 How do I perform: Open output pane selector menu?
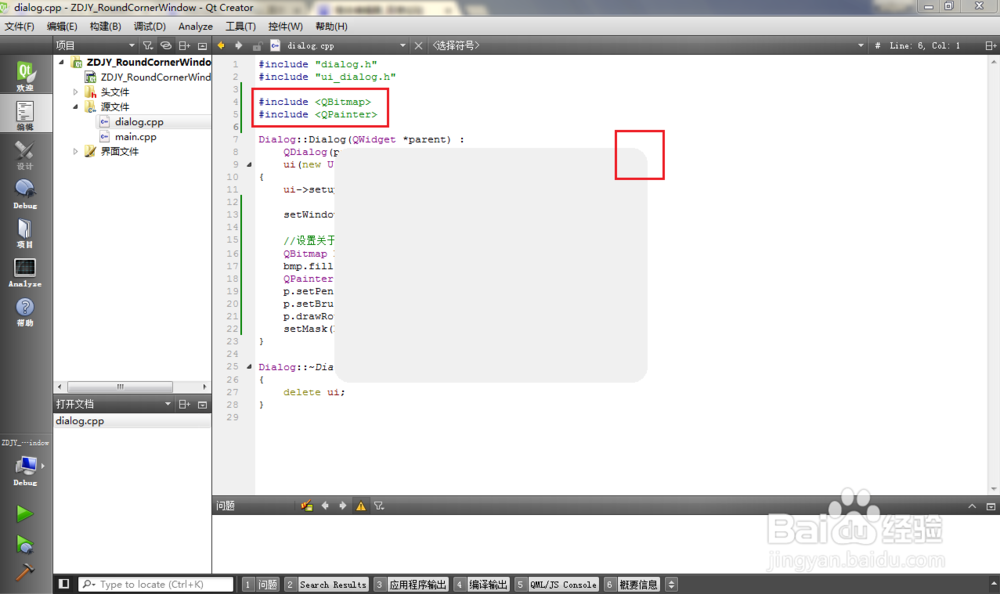pos(671,584)
